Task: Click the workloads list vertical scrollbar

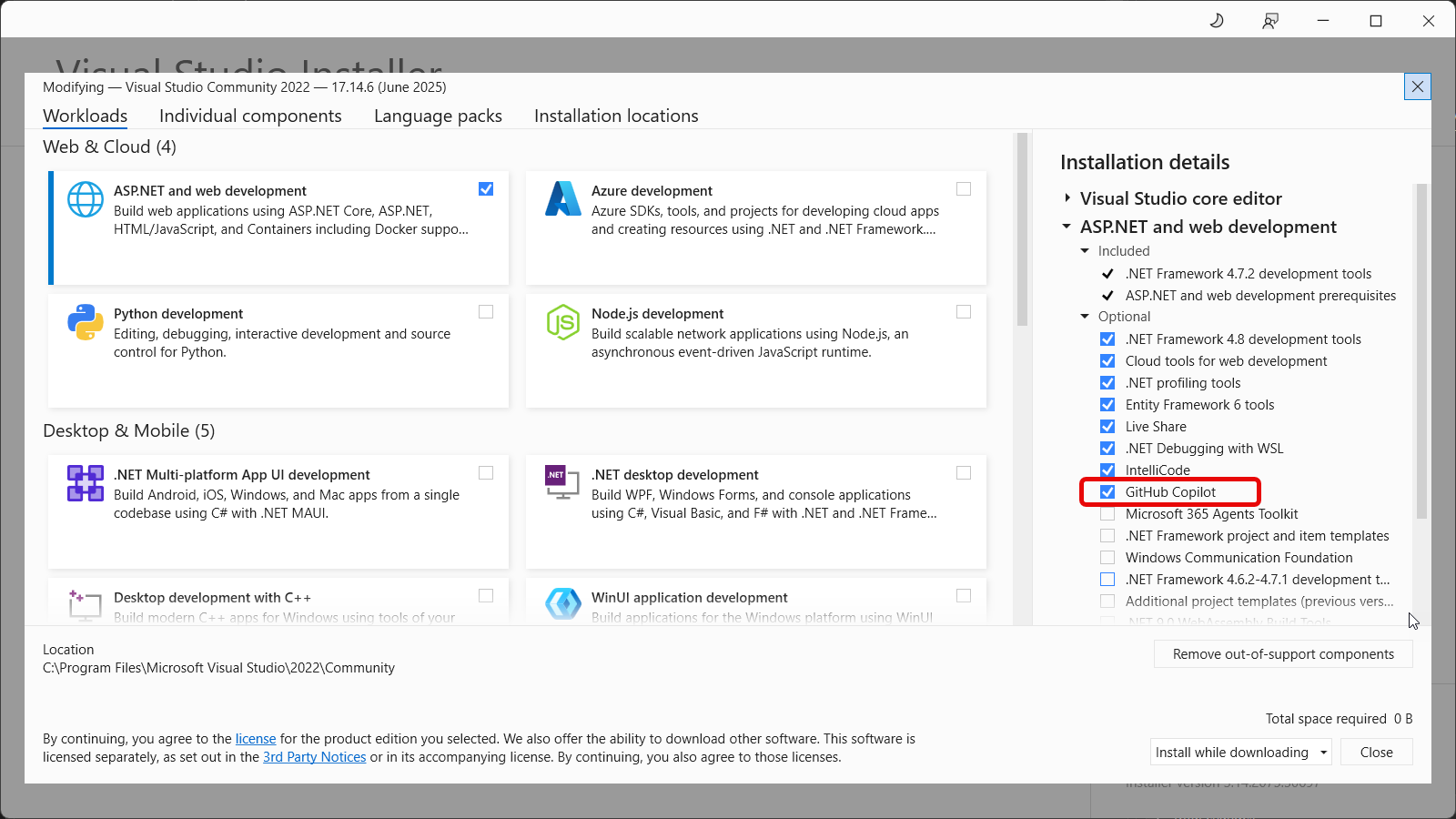Action: point(1022,229)
